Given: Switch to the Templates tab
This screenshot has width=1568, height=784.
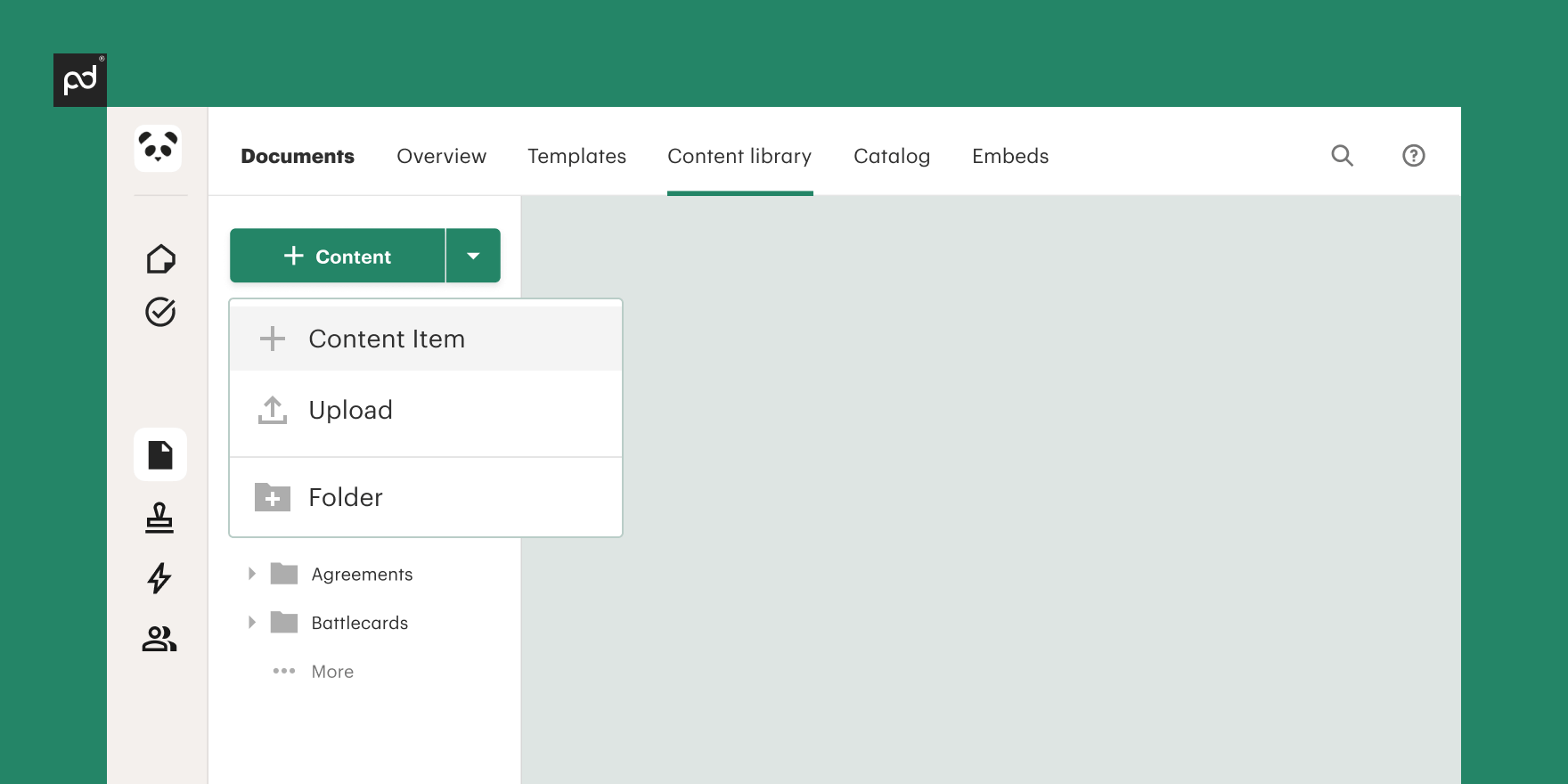Looking at the screenshot, I should pyautogui.click(x=576, y=157).
